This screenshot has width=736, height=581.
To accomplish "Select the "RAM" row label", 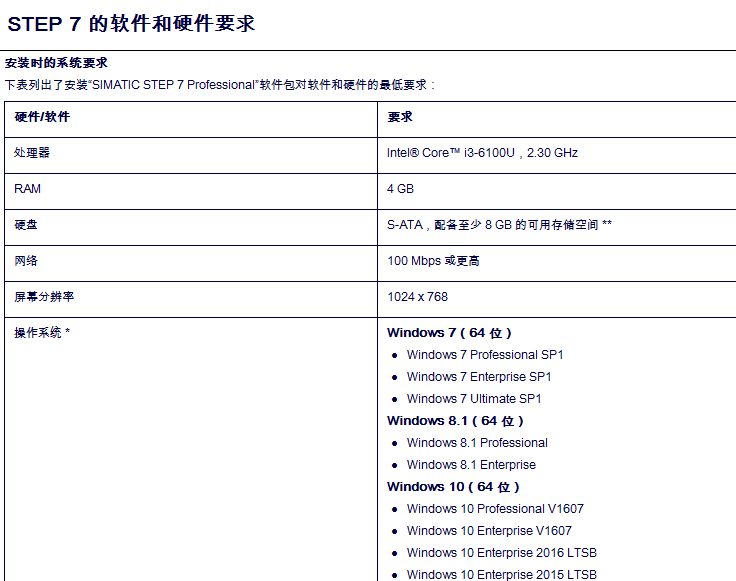I will tap(28, 189).
